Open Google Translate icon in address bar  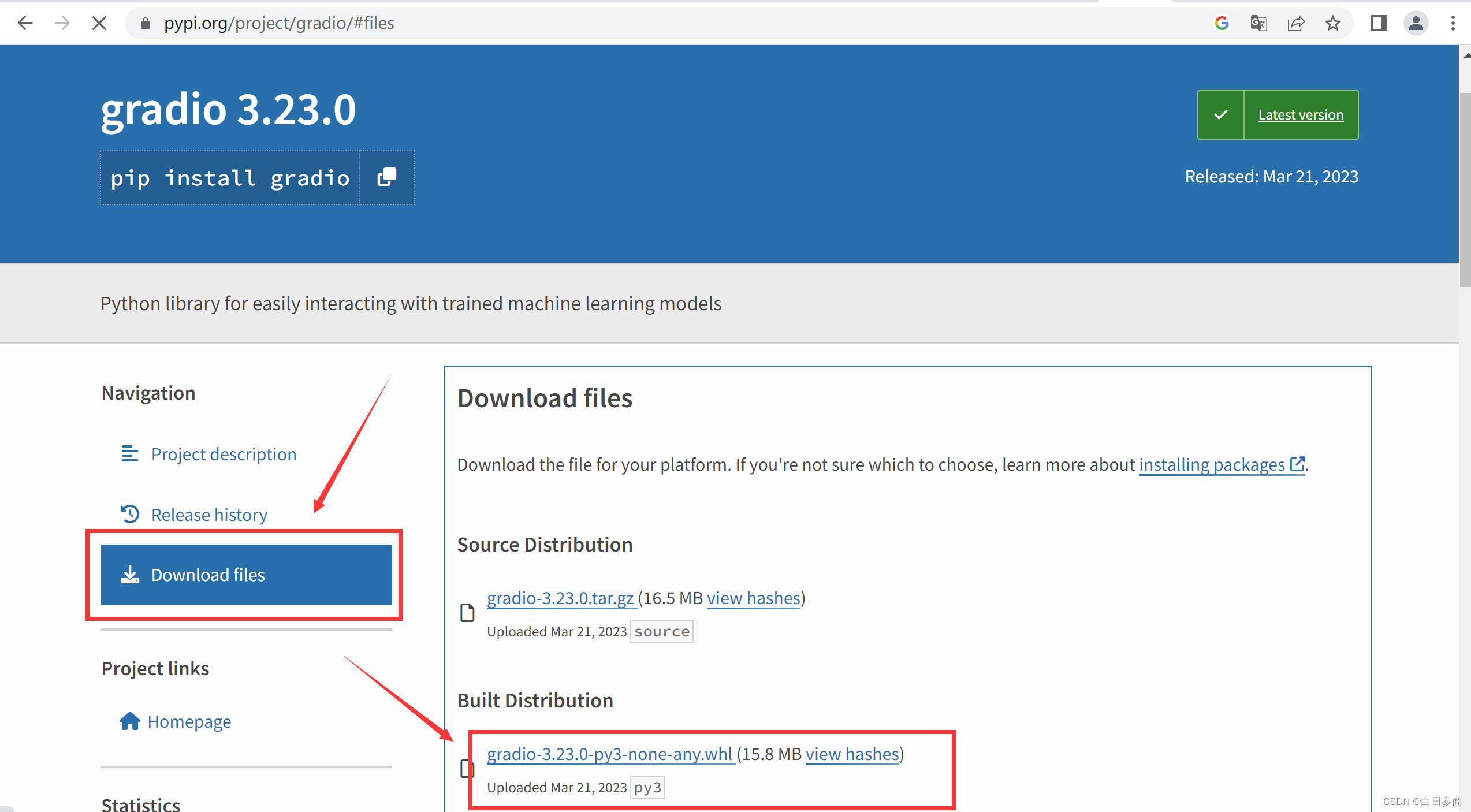[1258, 23]
